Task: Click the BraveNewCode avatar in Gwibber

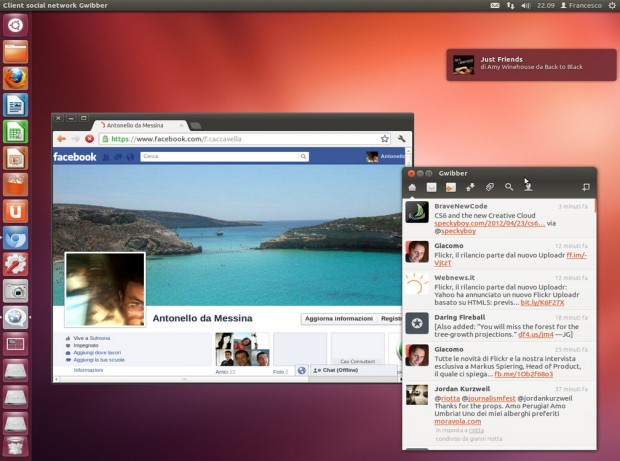Action: coord(417,212)
